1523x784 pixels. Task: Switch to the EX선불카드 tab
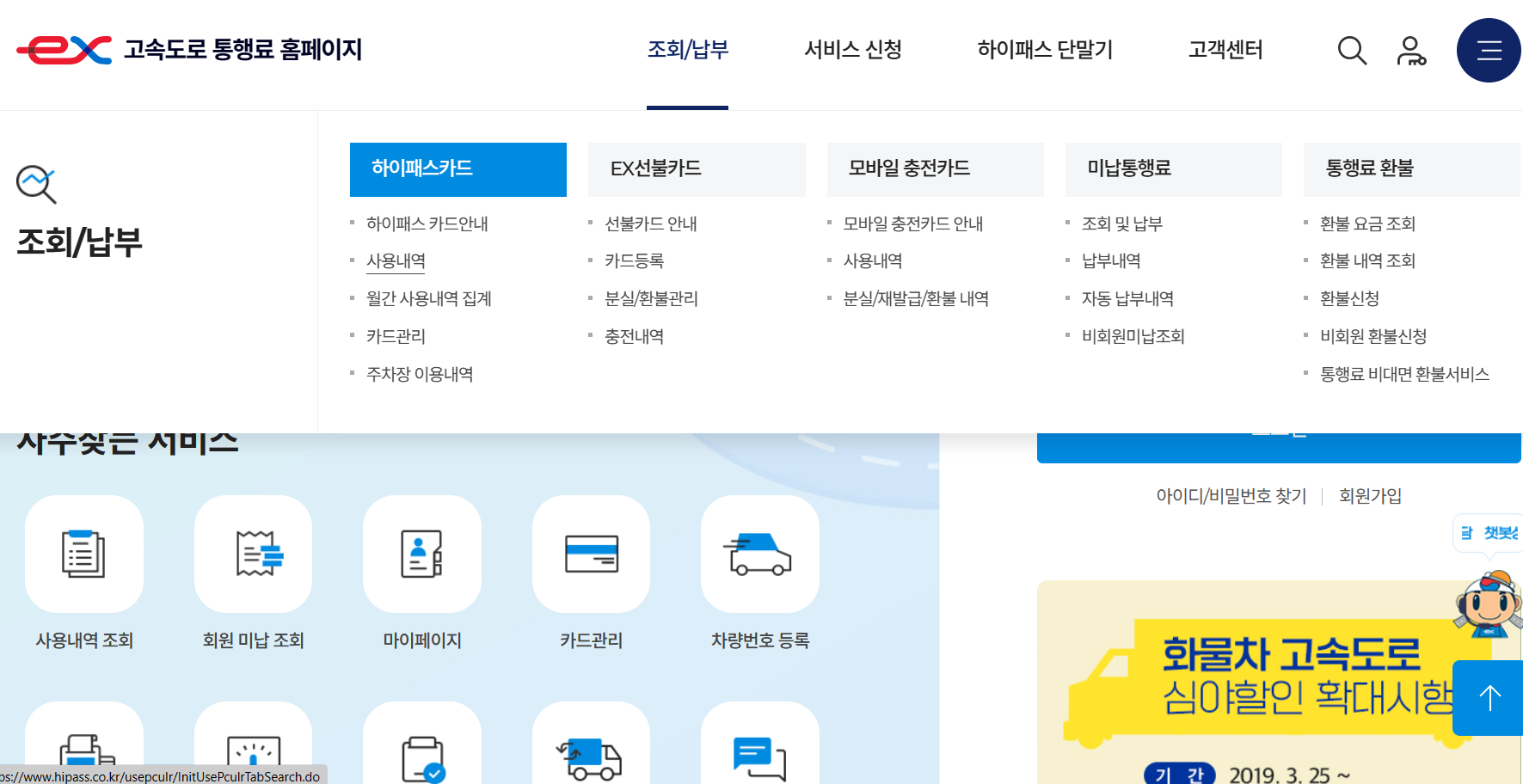pyautogui.click(x=697, y=169)
